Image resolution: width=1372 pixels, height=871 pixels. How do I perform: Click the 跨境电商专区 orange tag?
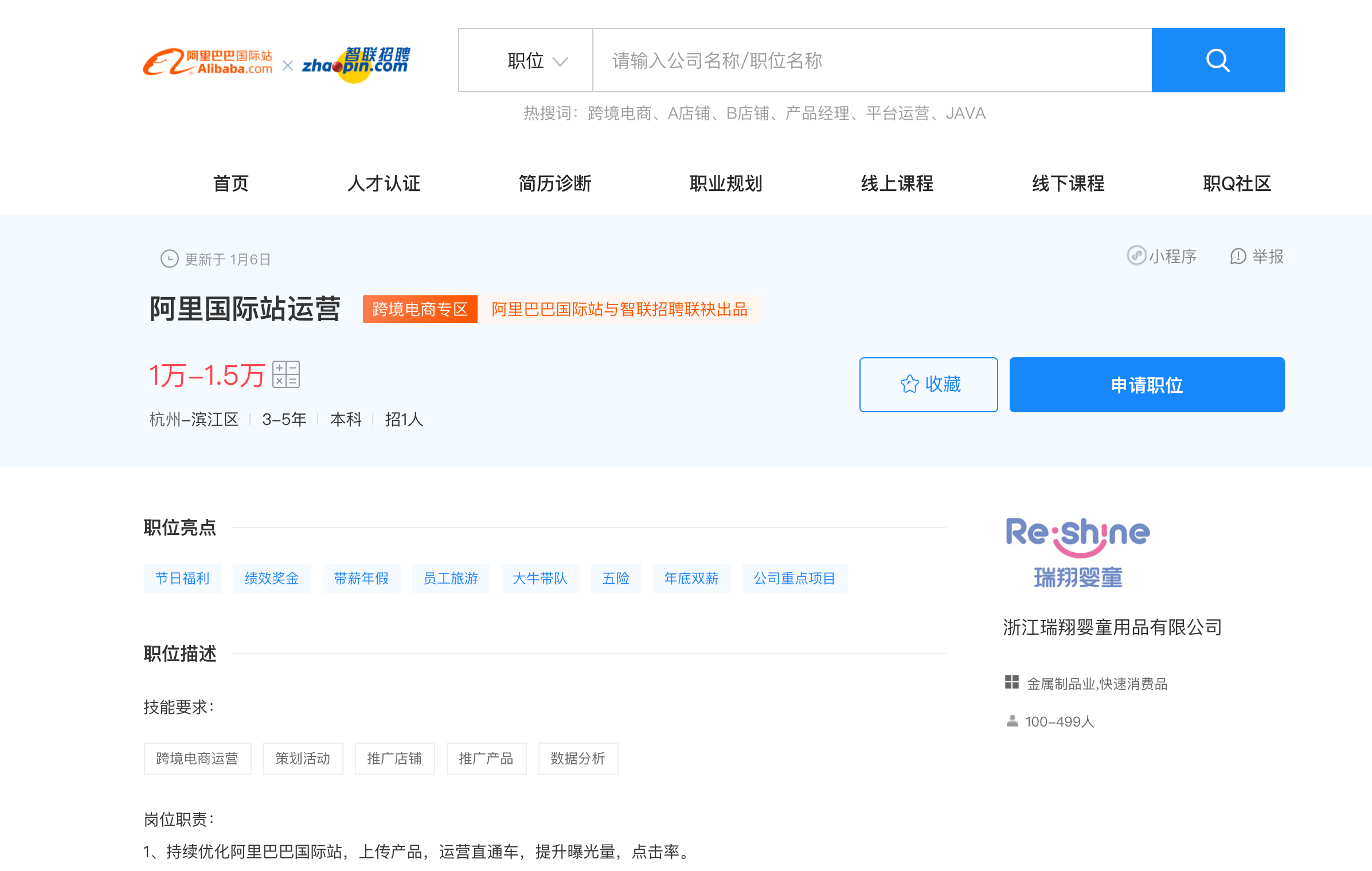point(420,310)
